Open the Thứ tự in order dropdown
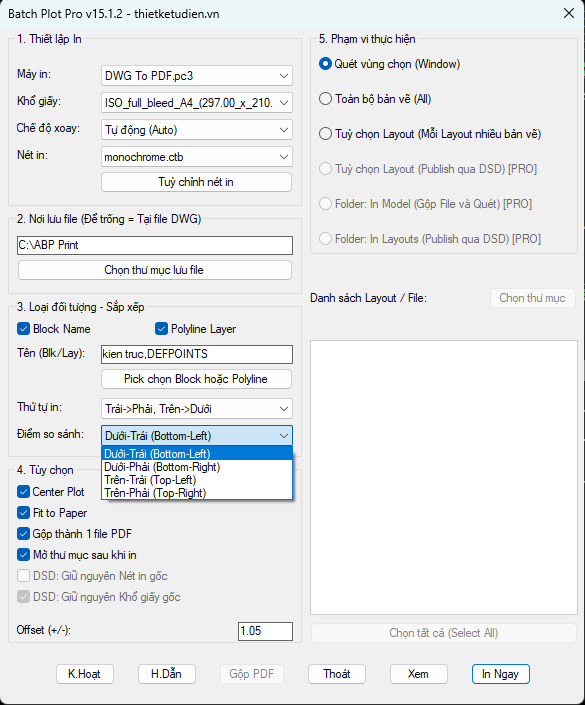Screen dimensions: 585x705 (196, 409)
